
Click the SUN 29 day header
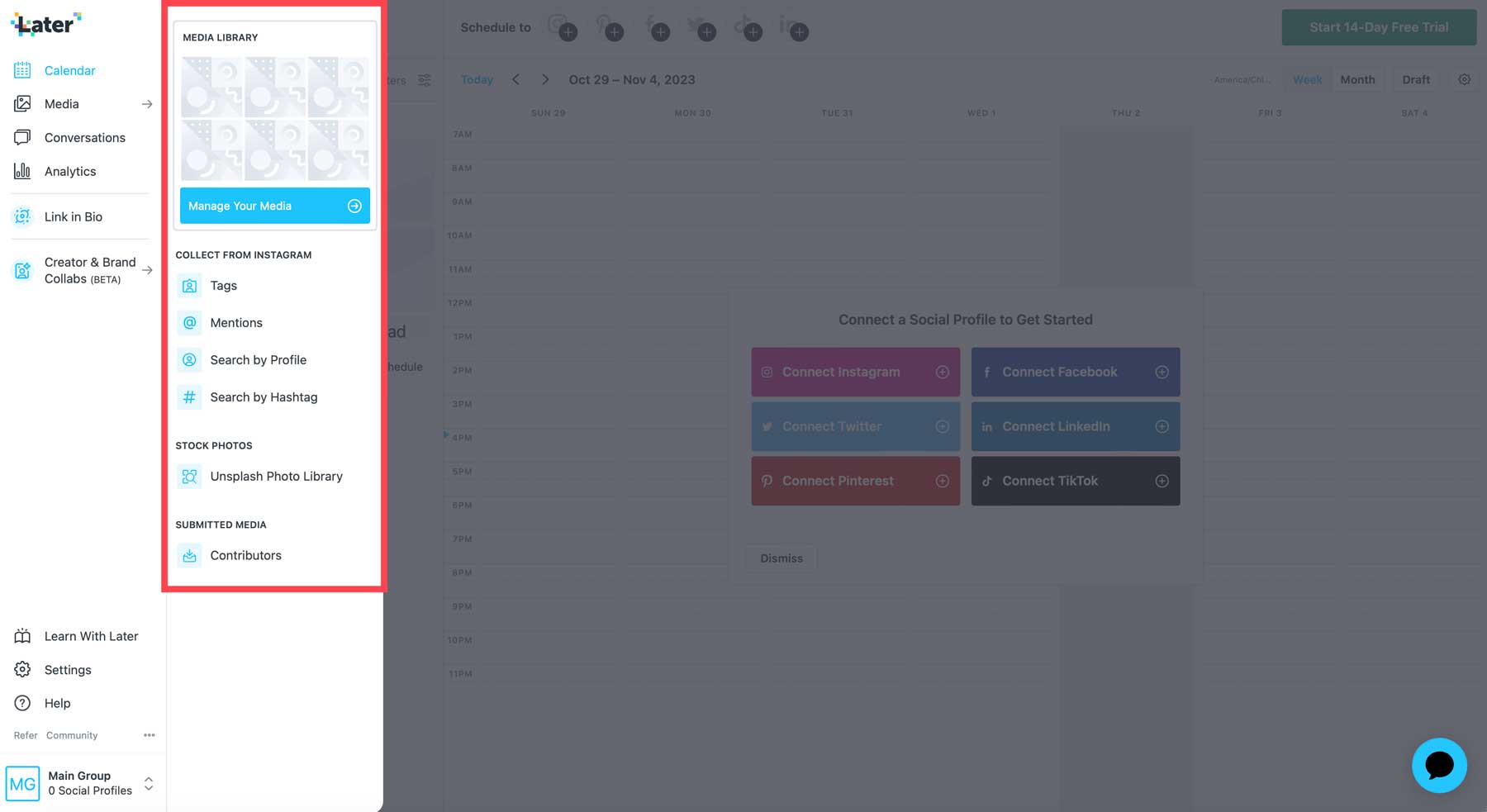click(x=549, y=113)
